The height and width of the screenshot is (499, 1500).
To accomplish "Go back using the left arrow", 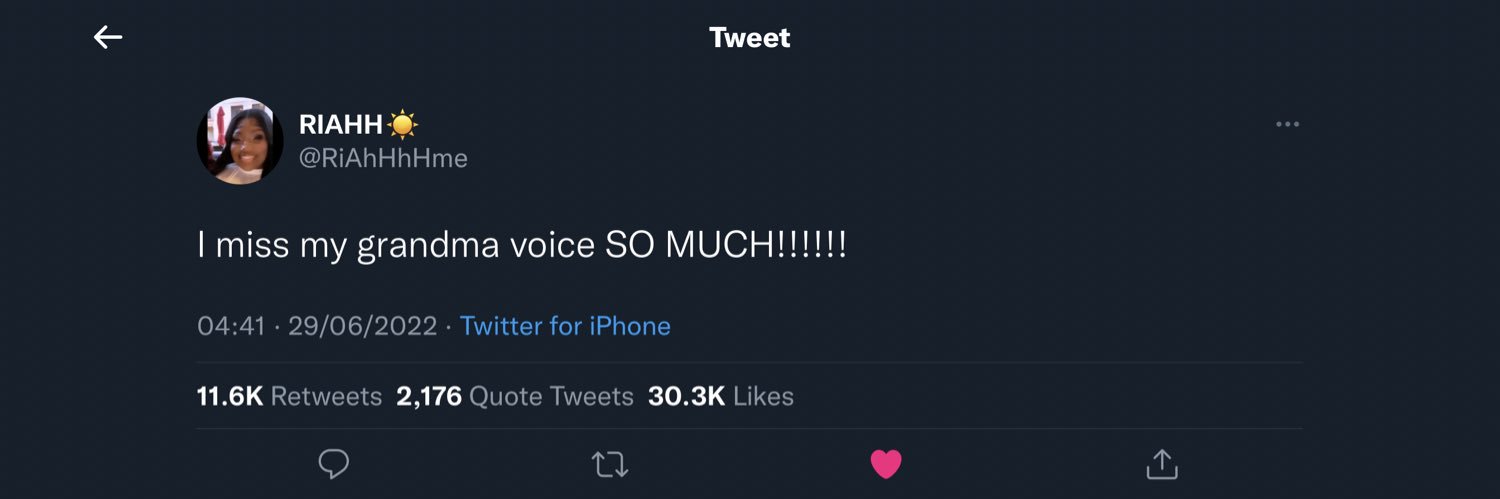I will 108,38.
